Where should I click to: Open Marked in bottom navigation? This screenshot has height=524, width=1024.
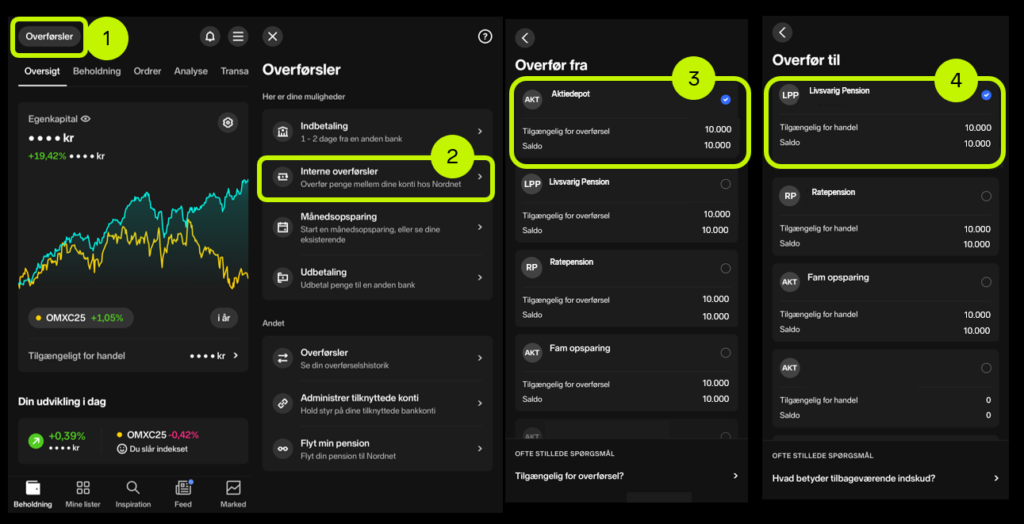(233, 494)
